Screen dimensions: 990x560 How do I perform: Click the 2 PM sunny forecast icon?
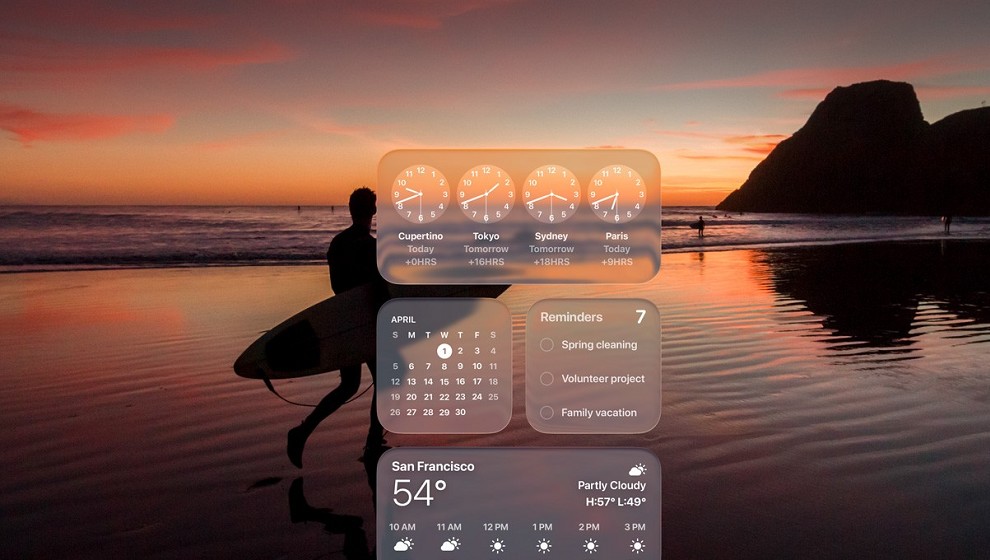point(590,545)
